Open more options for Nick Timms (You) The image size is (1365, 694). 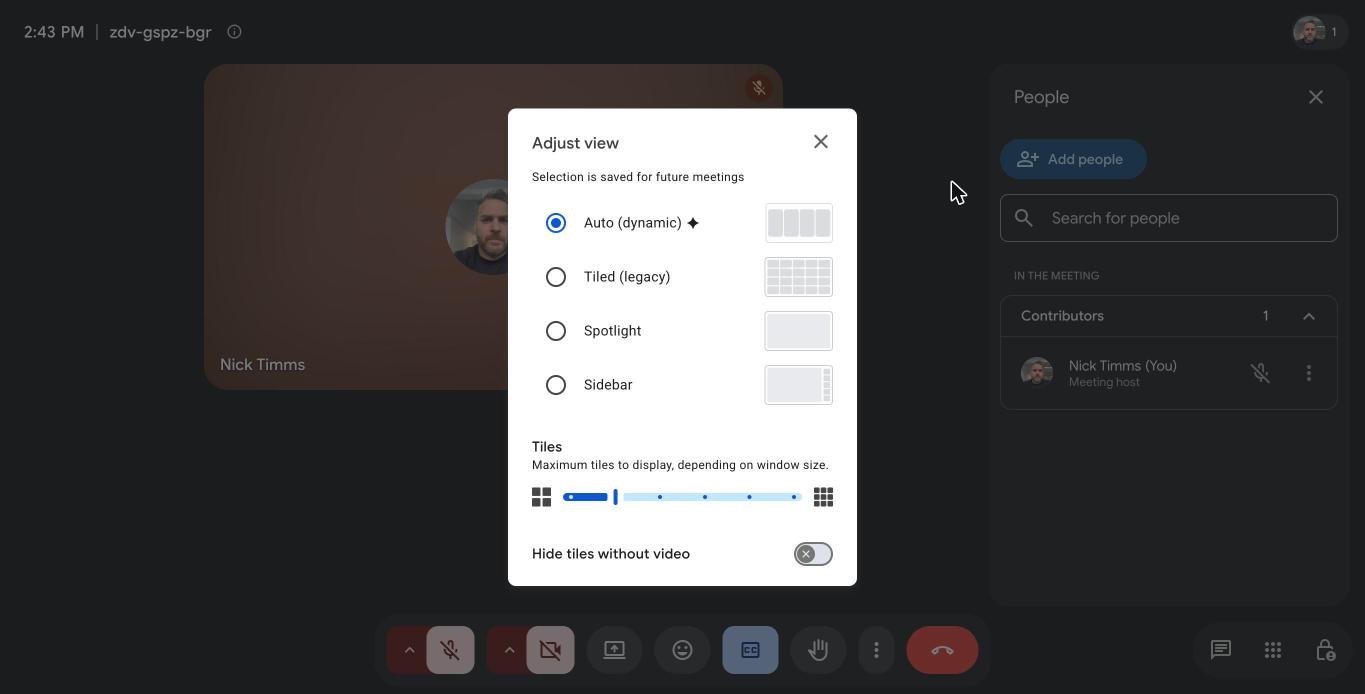click(1309, 373)
